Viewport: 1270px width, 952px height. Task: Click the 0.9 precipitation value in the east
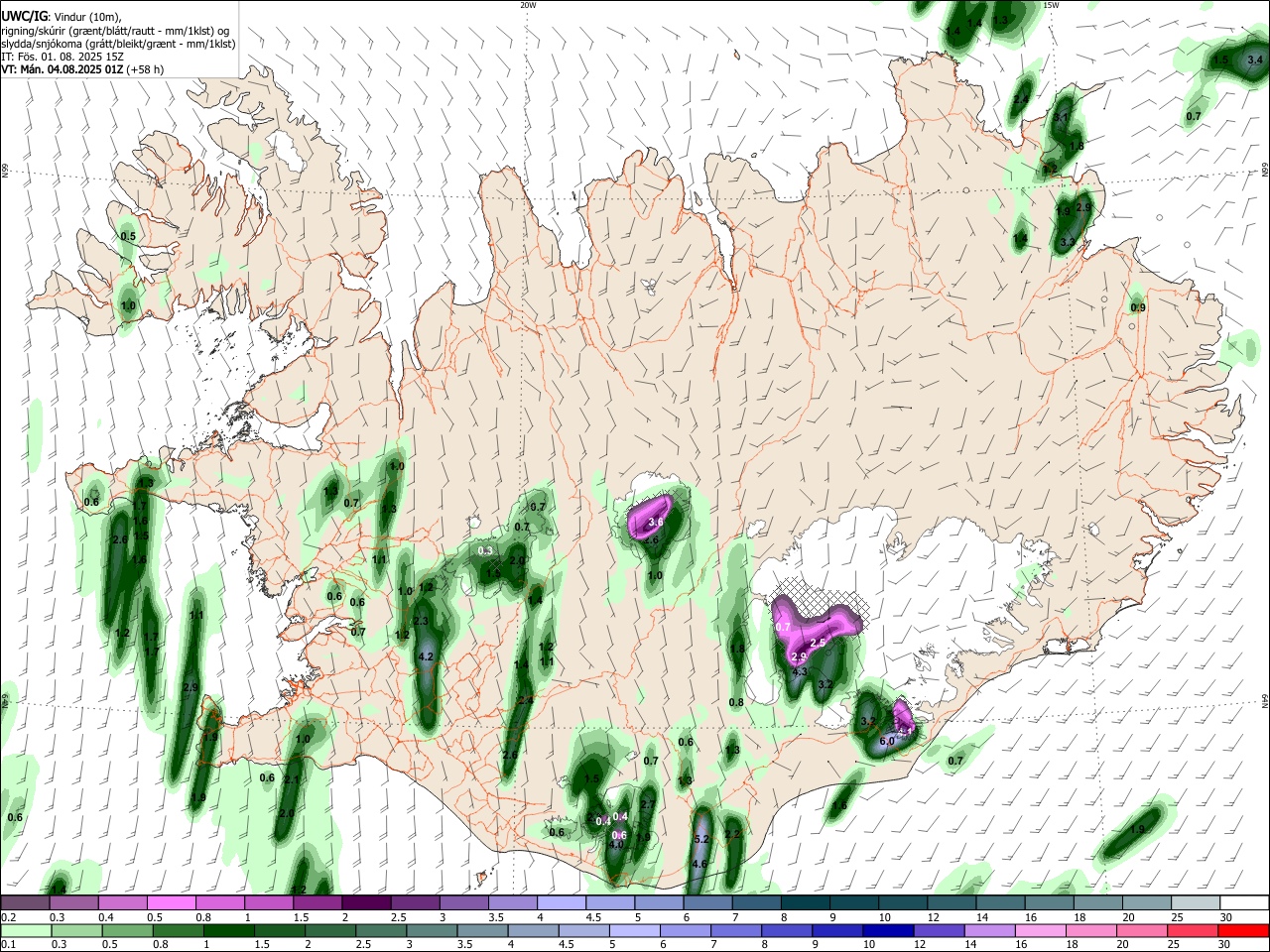1138,307
